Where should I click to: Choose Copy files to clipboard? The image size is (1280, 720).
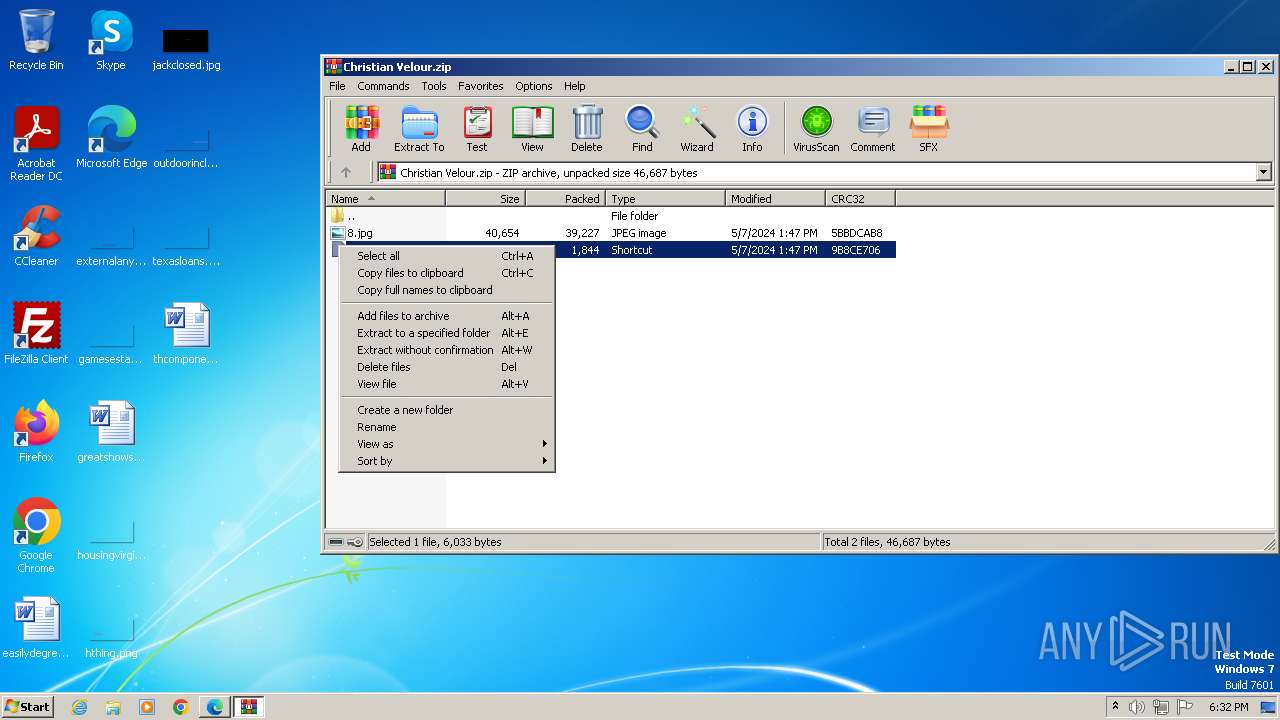447,273
